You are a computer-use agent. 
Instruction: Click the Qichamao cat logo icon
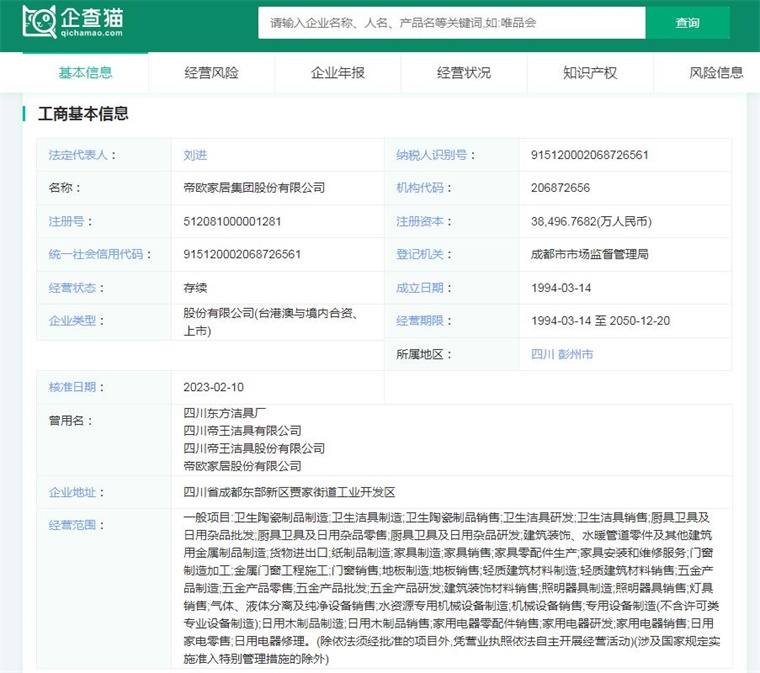tap(39, 21)
